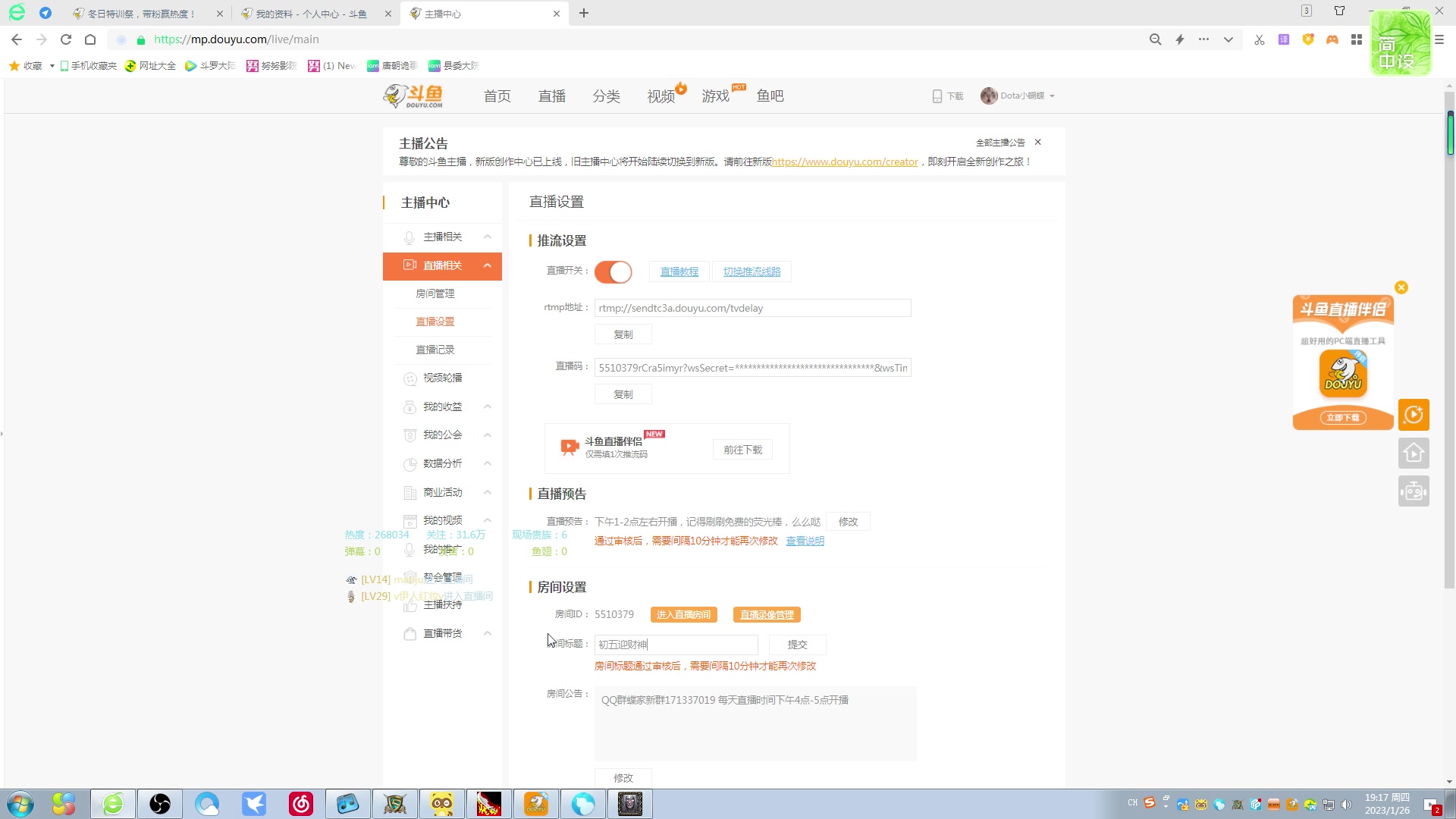1456x819 pixels.
Task: Click the 下载 phone download icon
Action: point(937,96)
